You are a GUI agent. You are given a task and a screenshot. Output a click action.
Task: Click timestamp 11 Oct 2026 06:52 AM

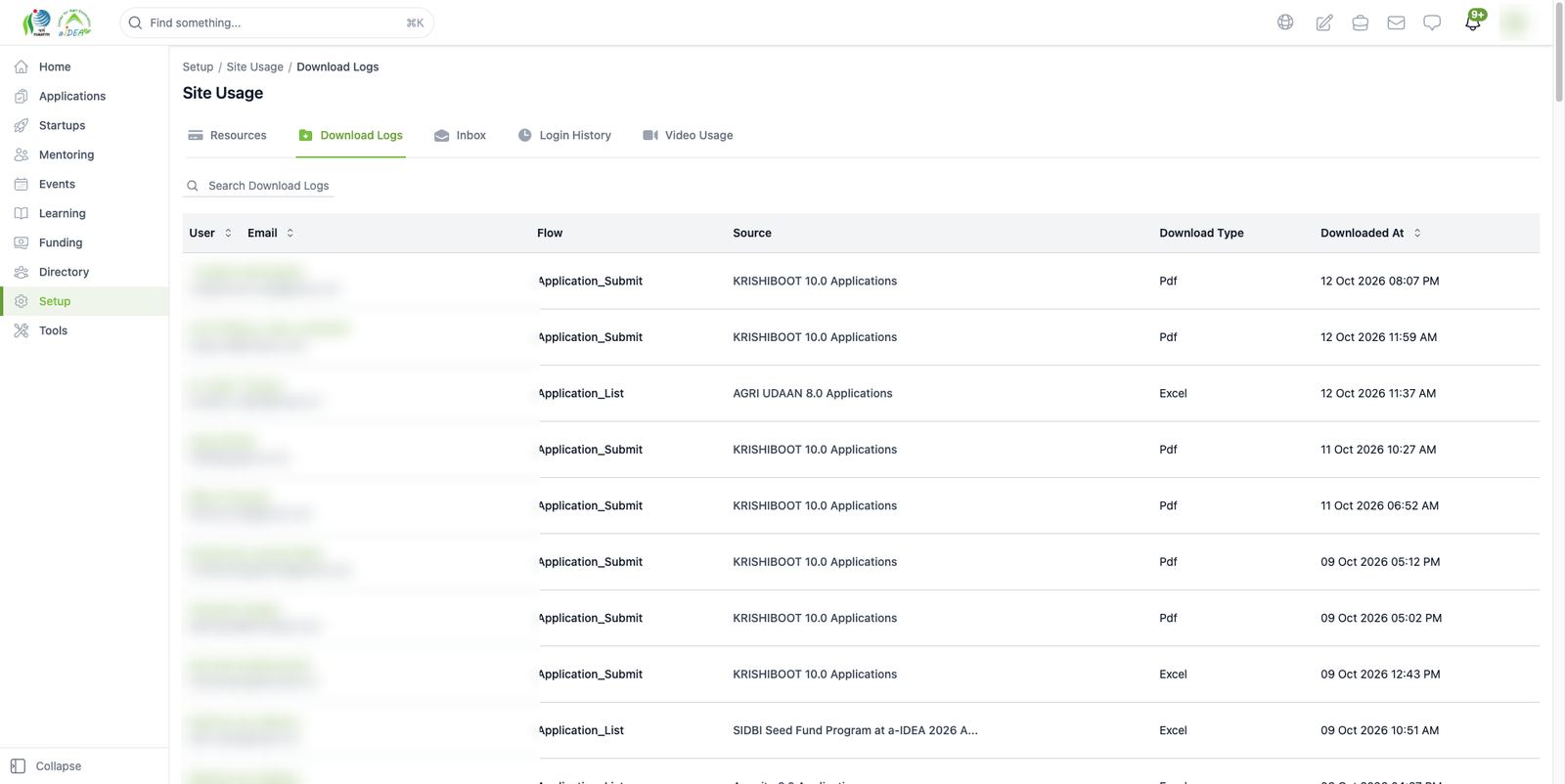click(x=1379, y=505)
